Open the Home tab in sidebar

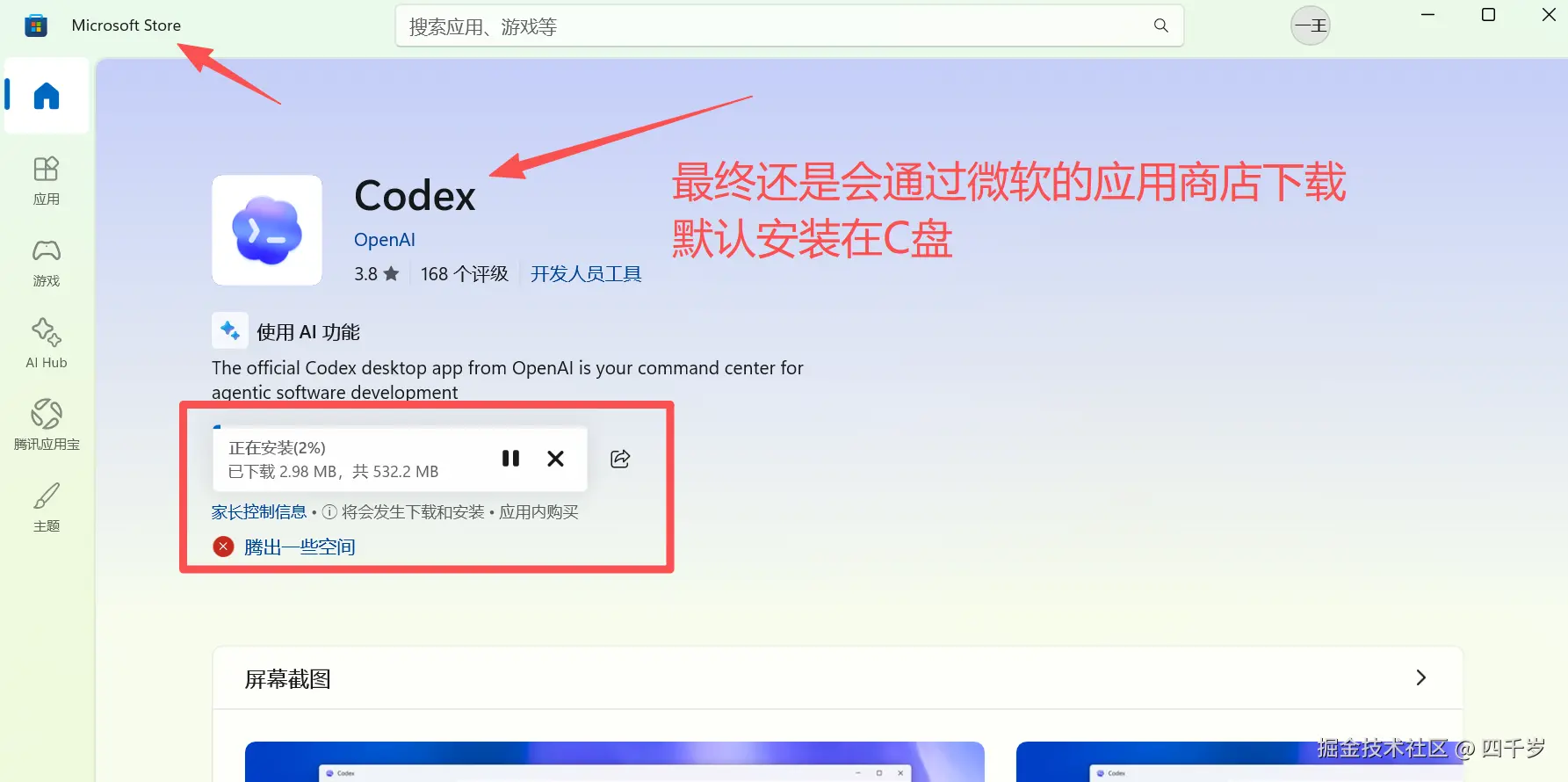coord(47,96)
